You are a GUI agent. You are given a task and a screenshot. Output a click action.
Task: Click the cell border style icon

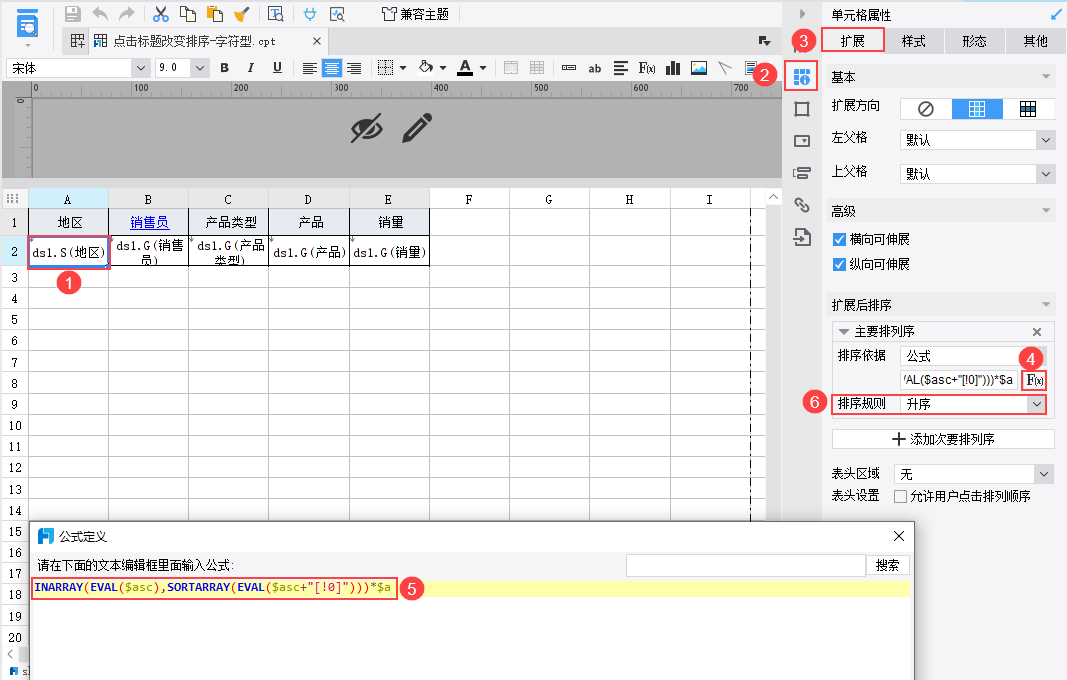pos(385,67)
